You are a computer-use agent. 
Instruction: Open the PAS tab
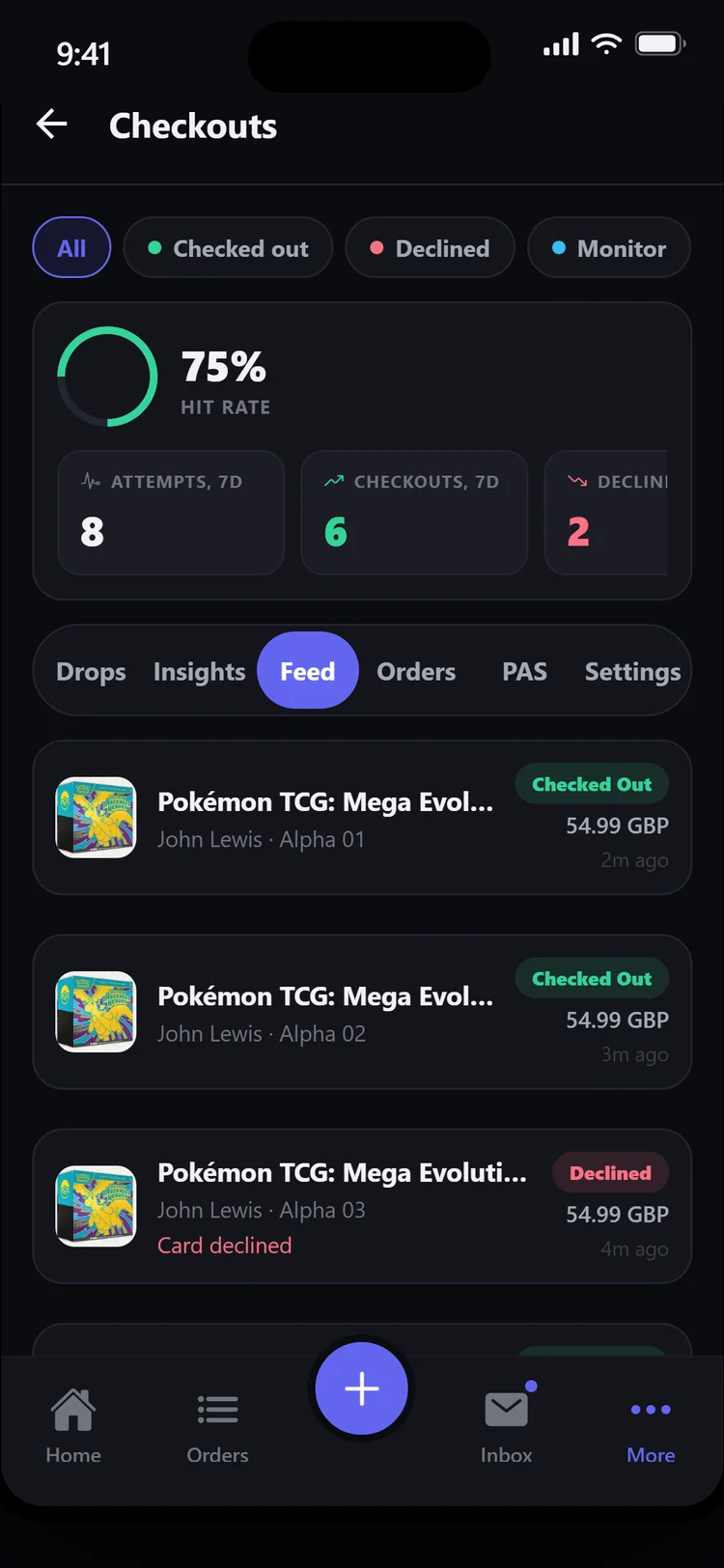(x=524, y=671)
